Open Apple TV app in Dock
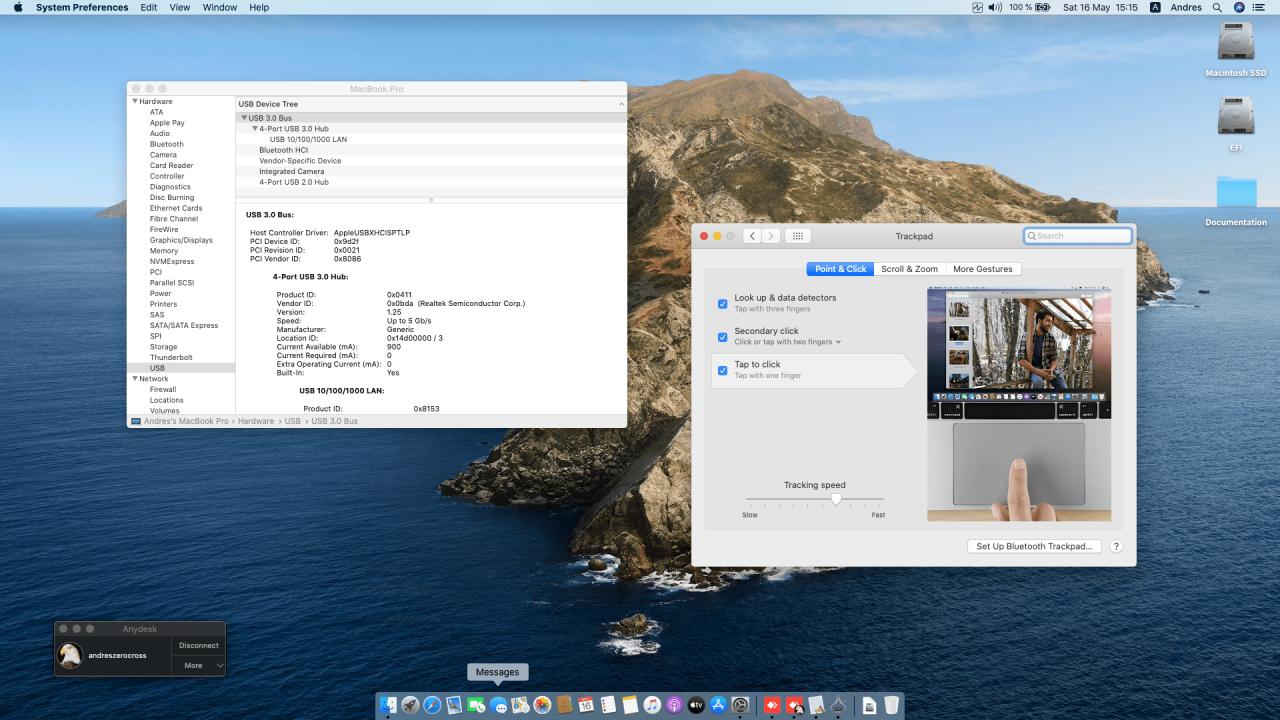Viewport: 1280px width, 720px height. tap(696, 705)
